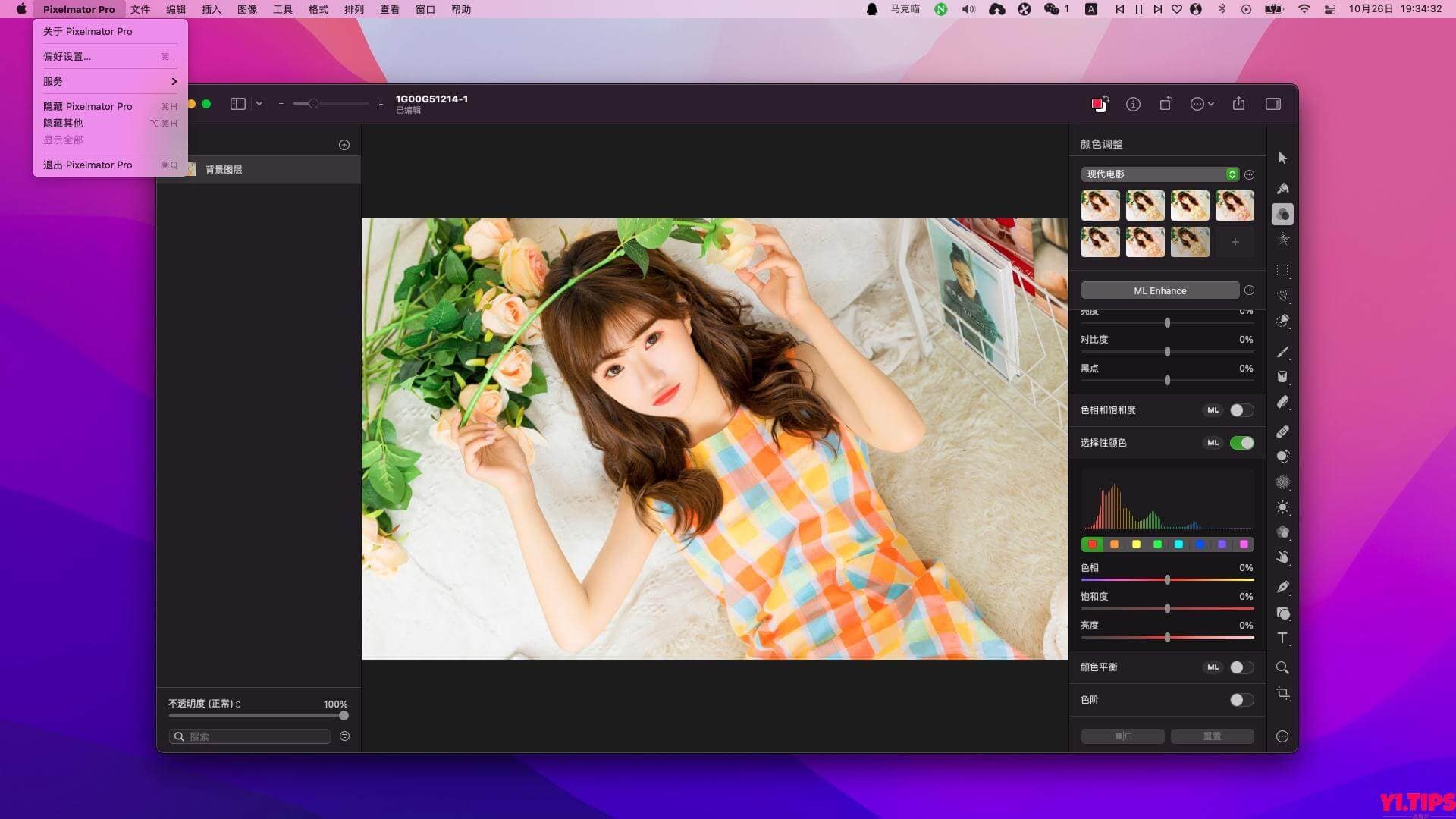The height and width of the screenshot is (819, 1456).
Task: Open the 现代电影 preset dropdown
Action: 1158,174
